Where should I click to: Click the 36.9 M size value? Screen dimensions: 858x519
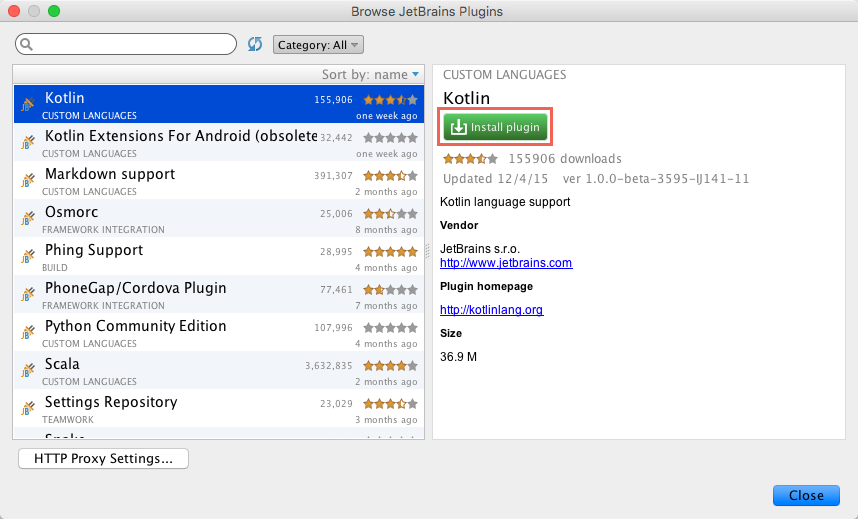(459, 357)
